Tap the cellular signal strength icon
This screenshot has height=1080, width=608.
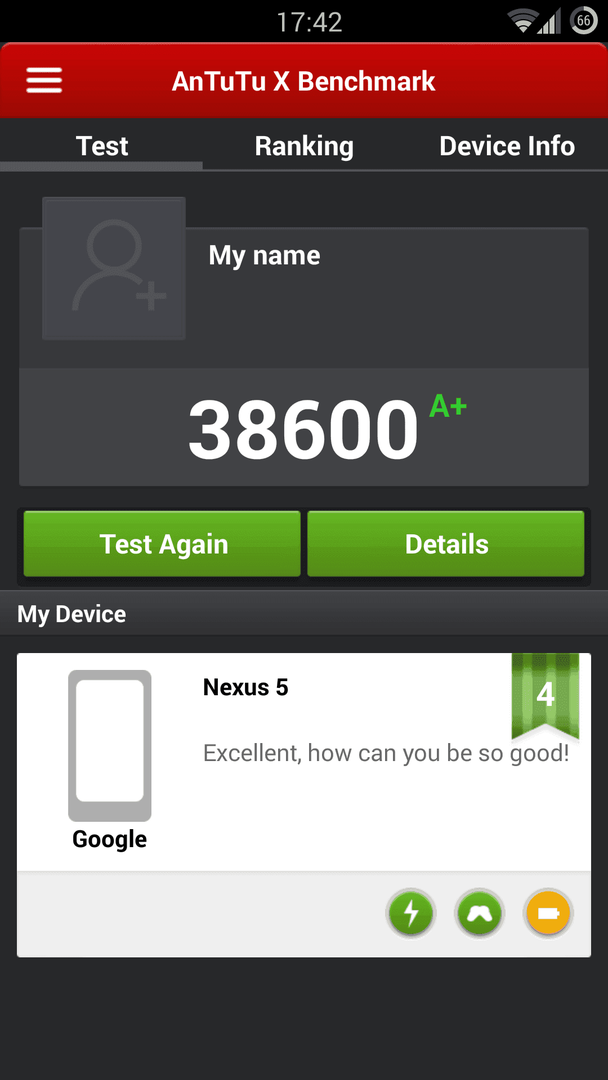tap(549, 21)
